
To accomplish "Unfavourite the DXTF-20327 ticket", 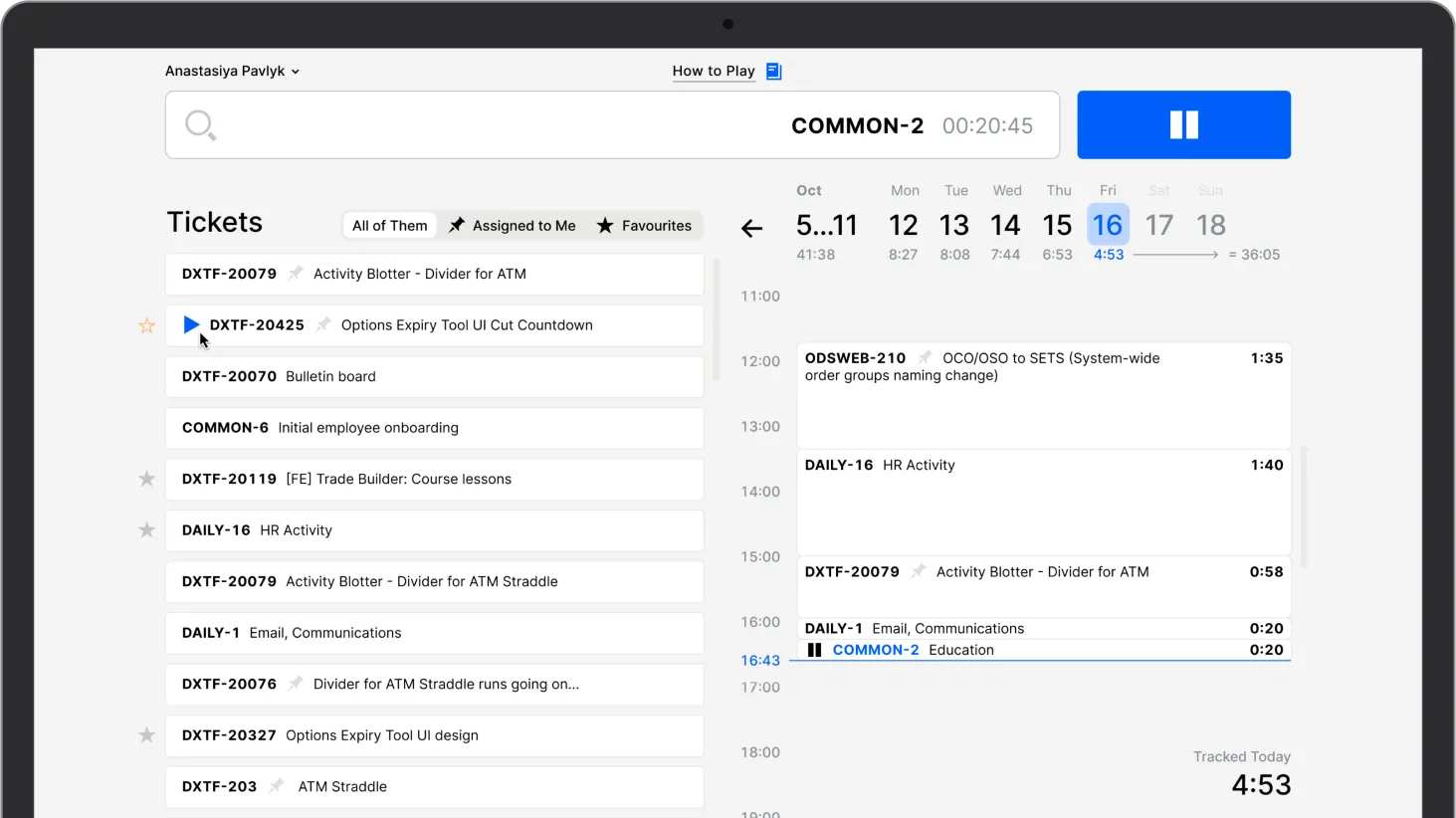I will pyautogui.click(x=146, y=733).
